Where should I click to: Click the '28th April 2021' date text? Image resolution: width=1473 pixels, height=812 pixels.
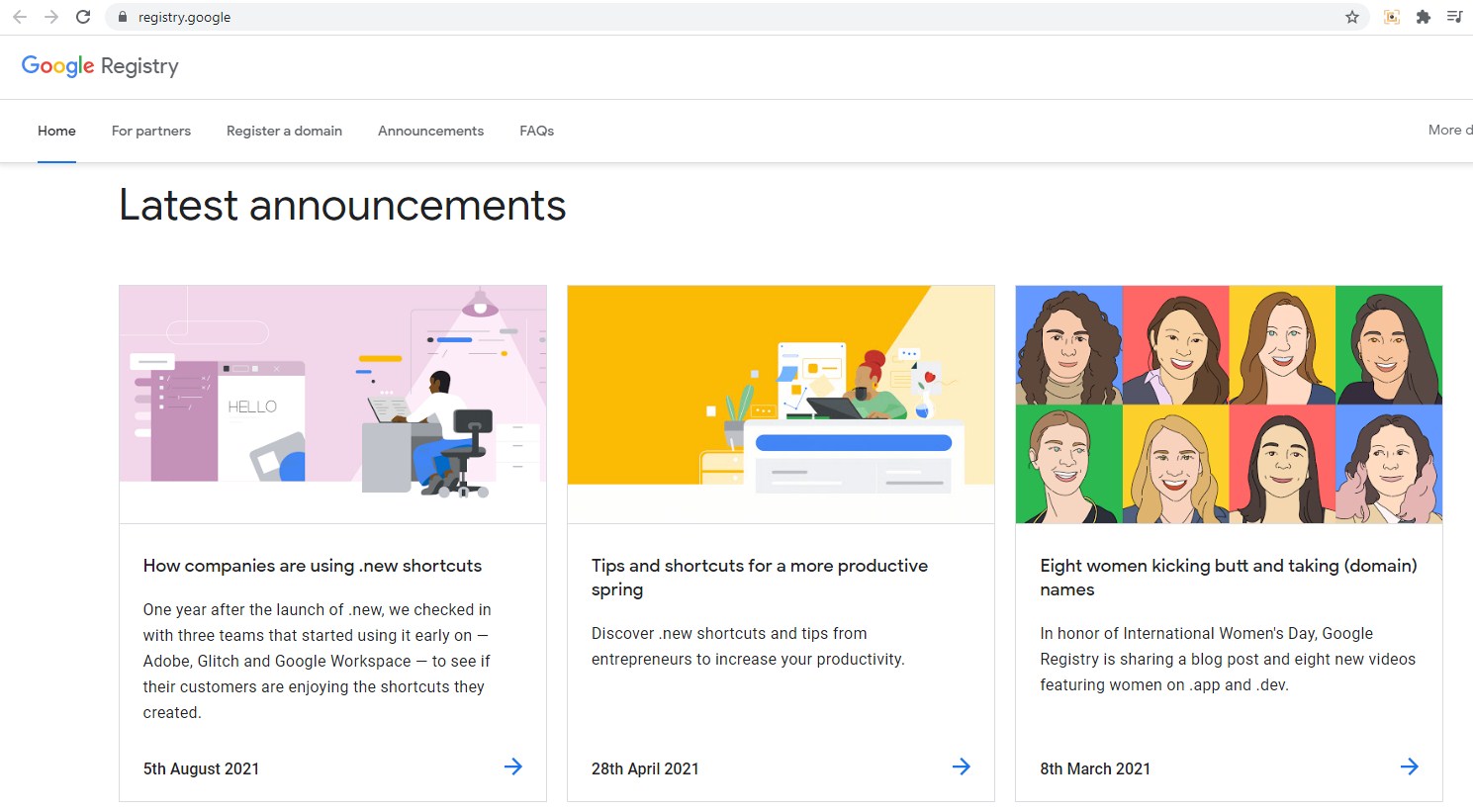click(645, 768)
